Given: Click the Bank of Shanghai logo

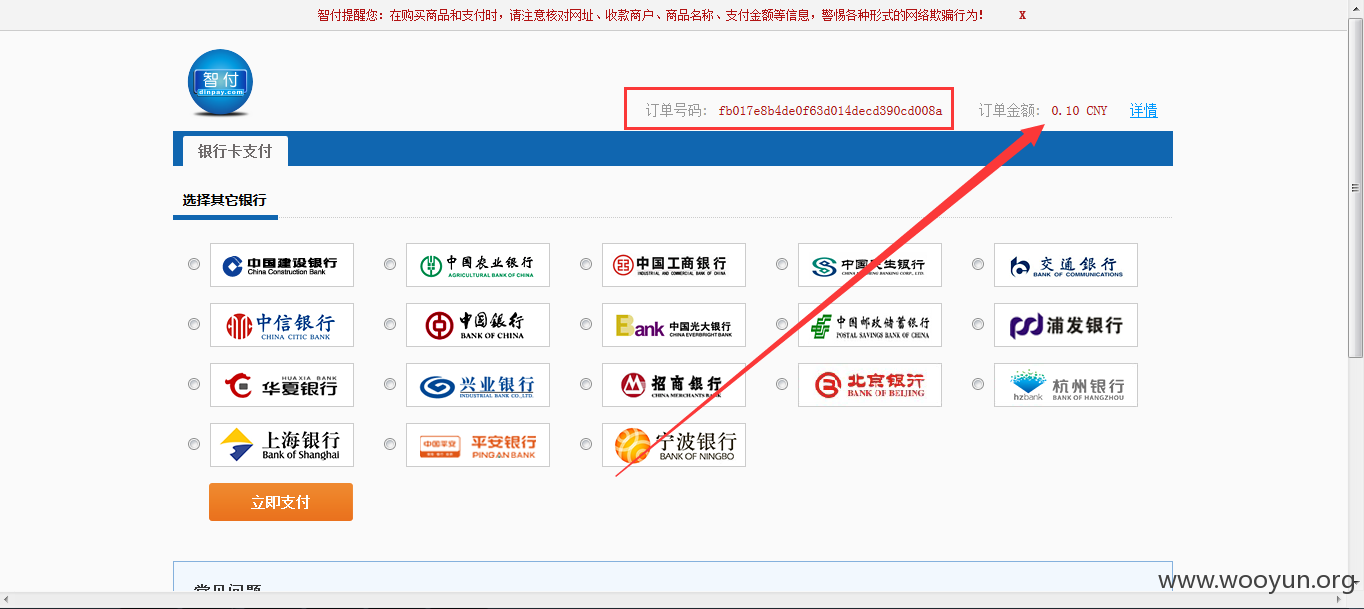Looking at the screenshot, I should point(282,445).
